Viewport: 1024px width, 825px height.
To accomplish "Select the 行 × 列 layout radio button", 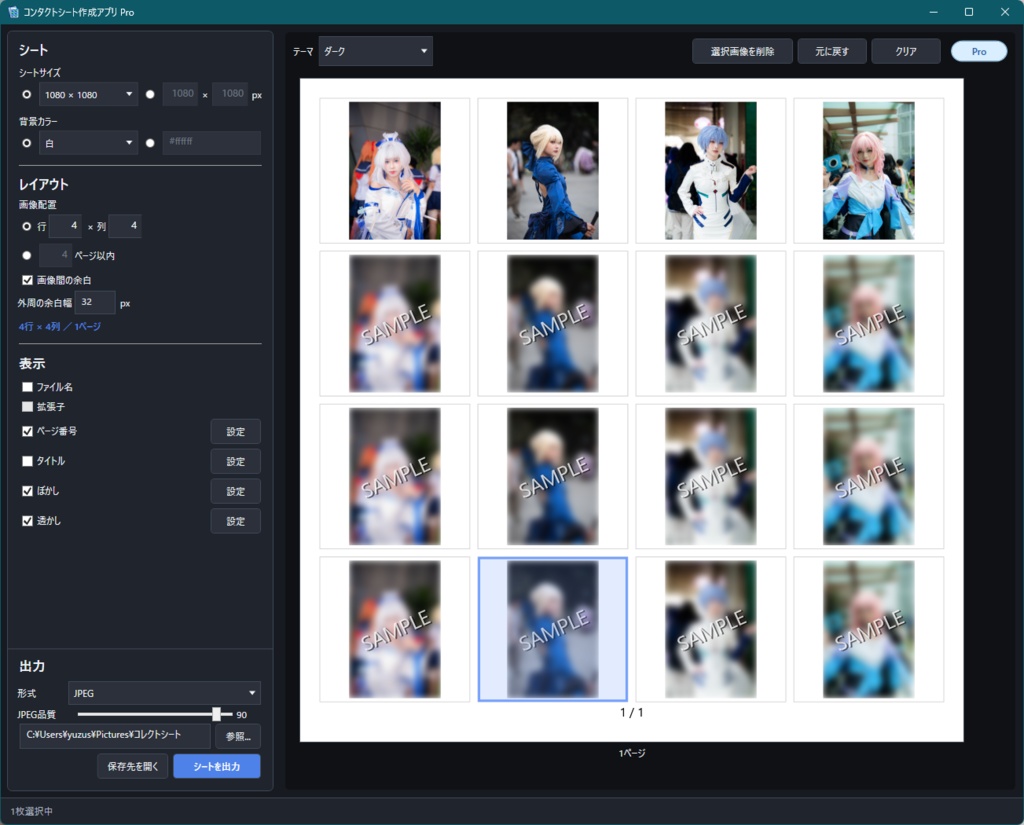I will 27,227.
